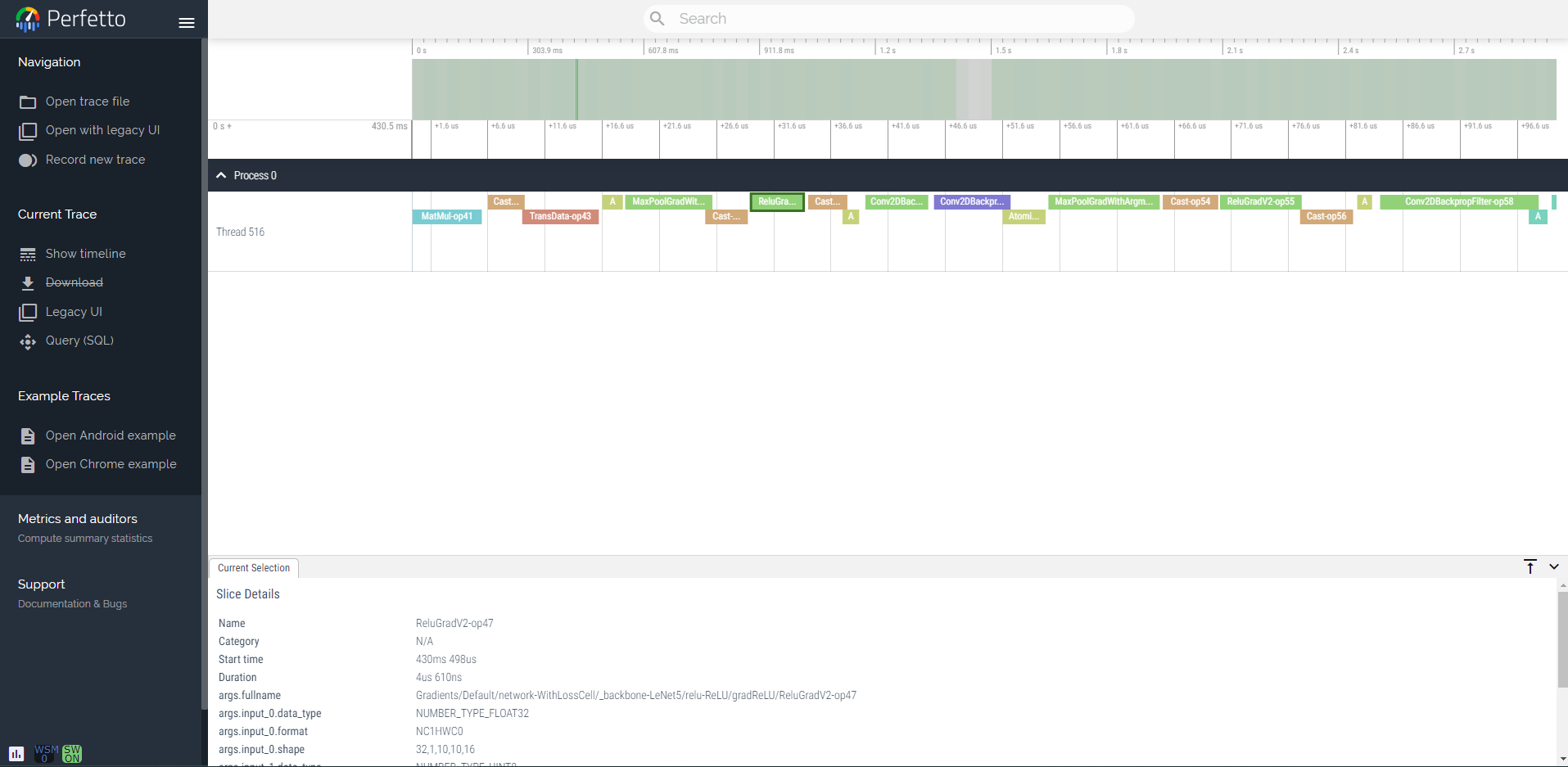The width and height of the screenshot is (1568, 767).
Task: Collapse the Navigation section header
Action: 49,62
